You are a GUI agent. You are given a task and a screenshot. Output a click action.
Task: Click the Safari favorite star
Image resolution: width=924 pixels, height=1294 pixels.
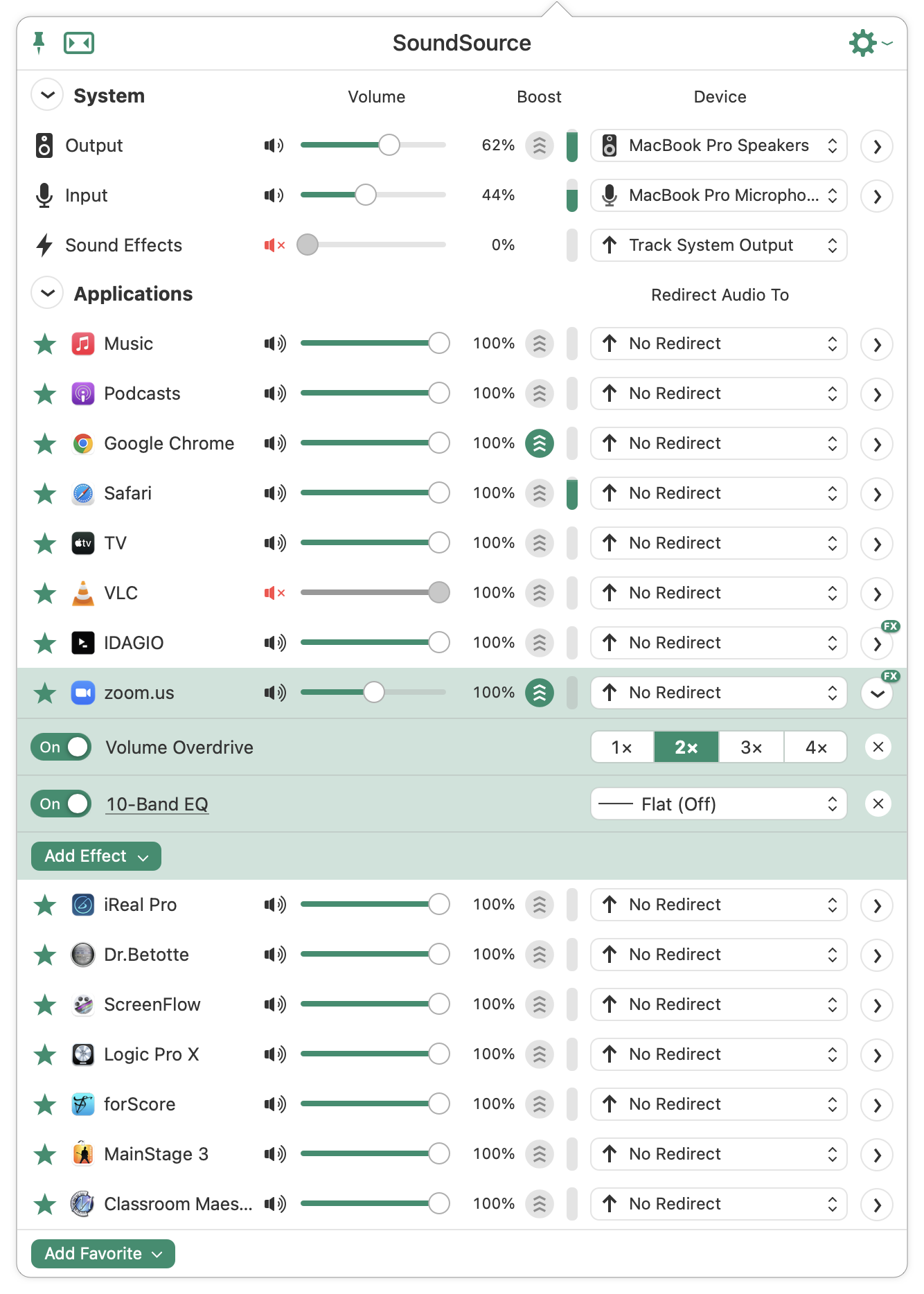click(45, 493)
